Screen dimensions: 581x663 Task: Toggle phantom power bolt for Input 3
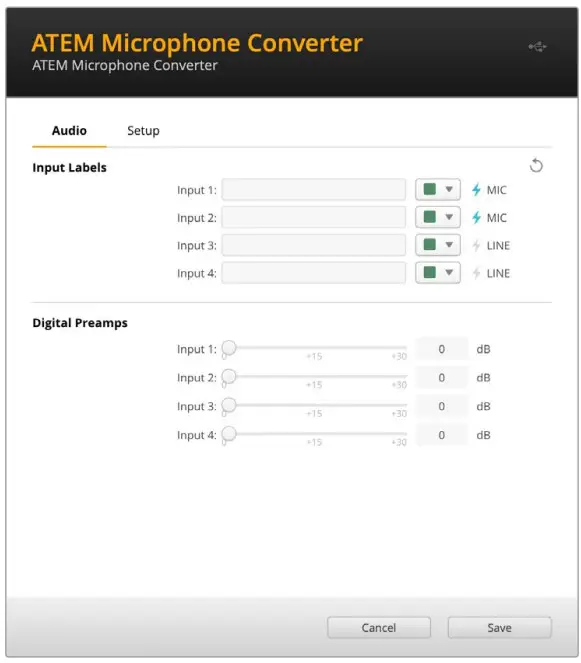pyautogui.click(x=476, y=245)
